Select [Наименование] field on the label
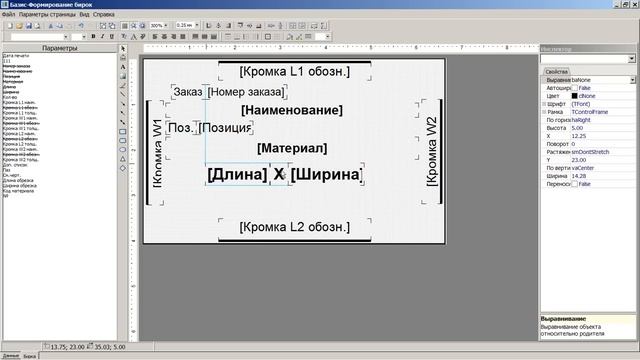Image resolution: width=640 pixels, height=360 pixels. coord(292,110)
